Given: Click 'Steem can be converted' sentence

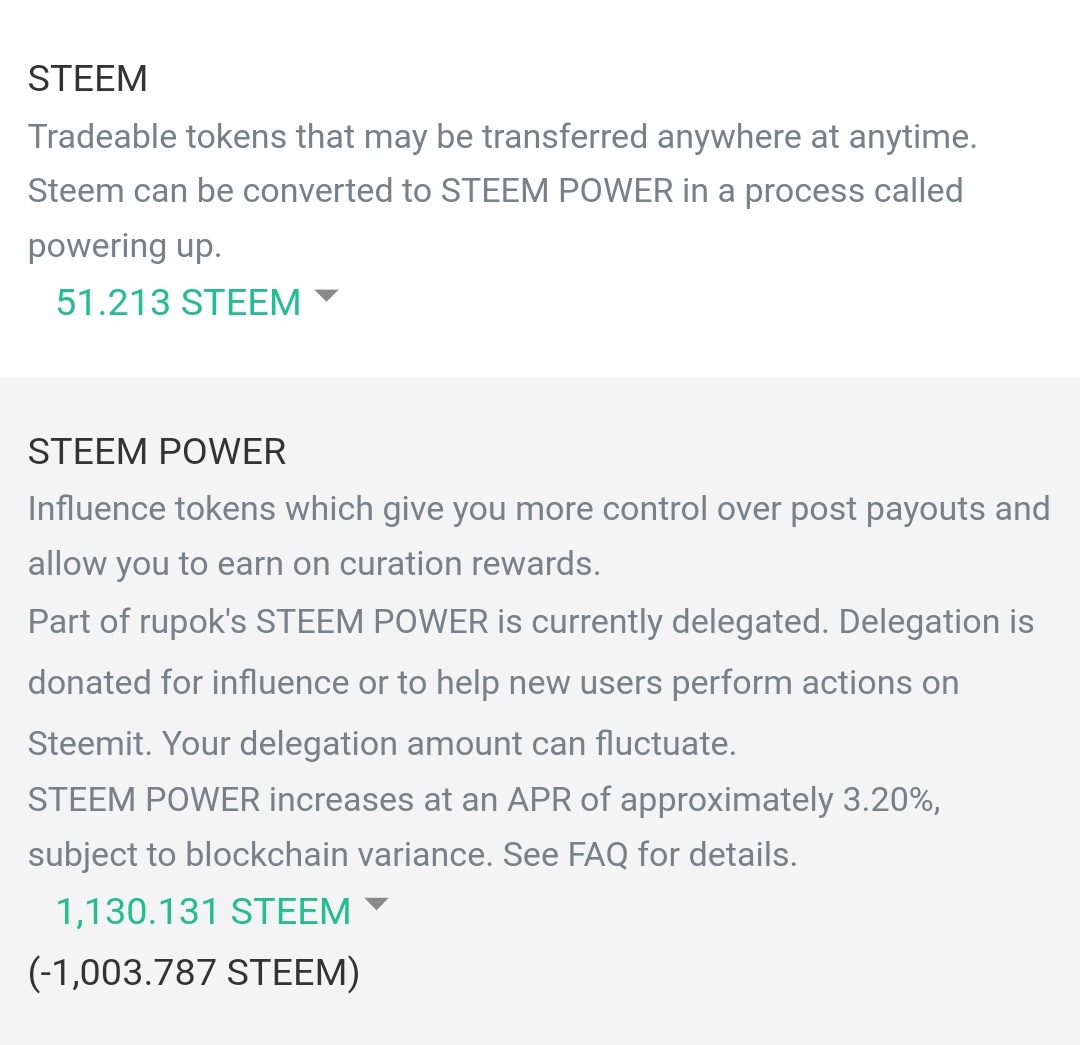Looking at the screenshot, I should (230, 191).
